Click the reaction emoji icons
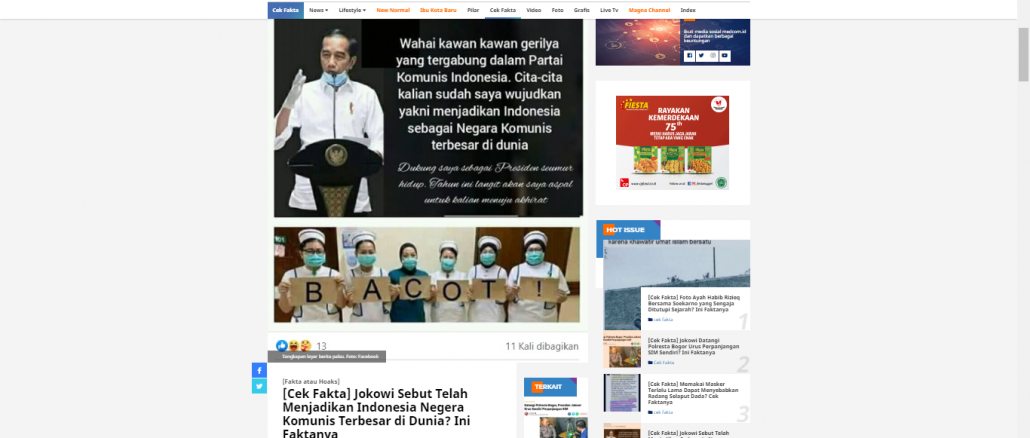Image resolution: width=1030 pixels, height=438 pixels. click(x=294, y=345)
